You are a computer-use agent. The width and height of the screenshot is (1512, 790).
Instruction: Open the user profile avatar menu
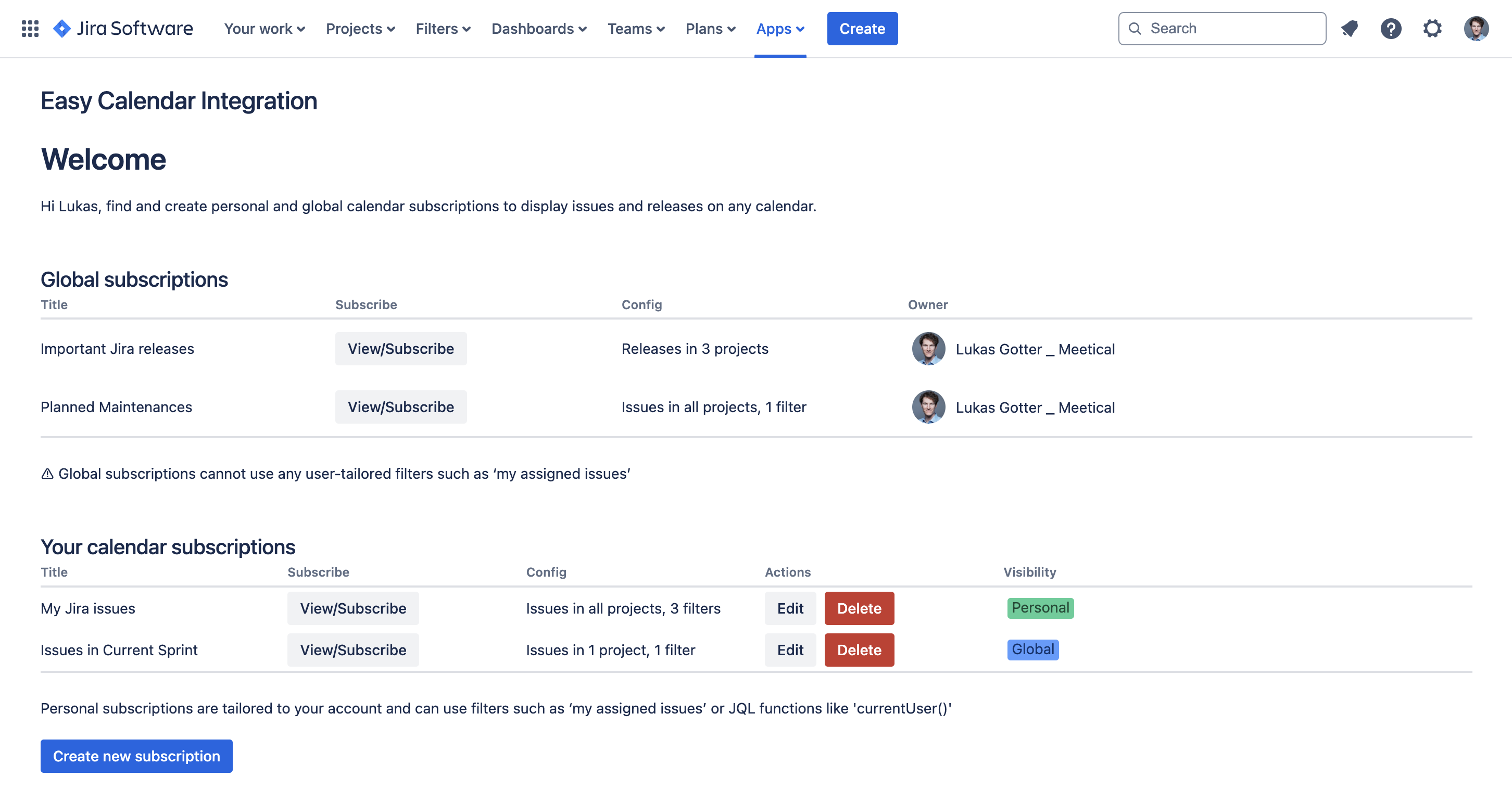(x=1476, y=28)
